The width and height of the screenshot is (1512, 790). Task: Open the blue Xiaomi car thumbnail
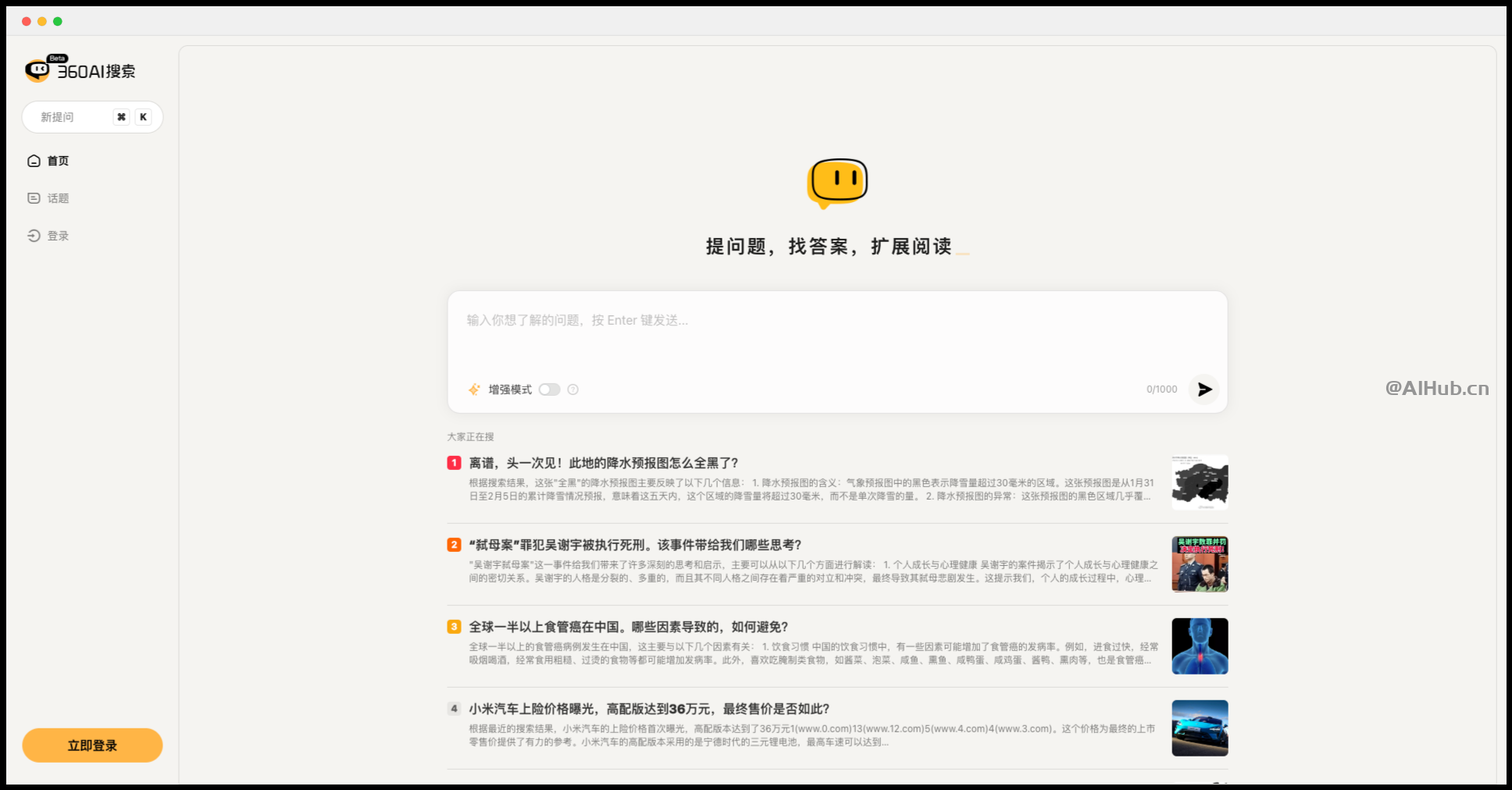[x=1200, y=728]
